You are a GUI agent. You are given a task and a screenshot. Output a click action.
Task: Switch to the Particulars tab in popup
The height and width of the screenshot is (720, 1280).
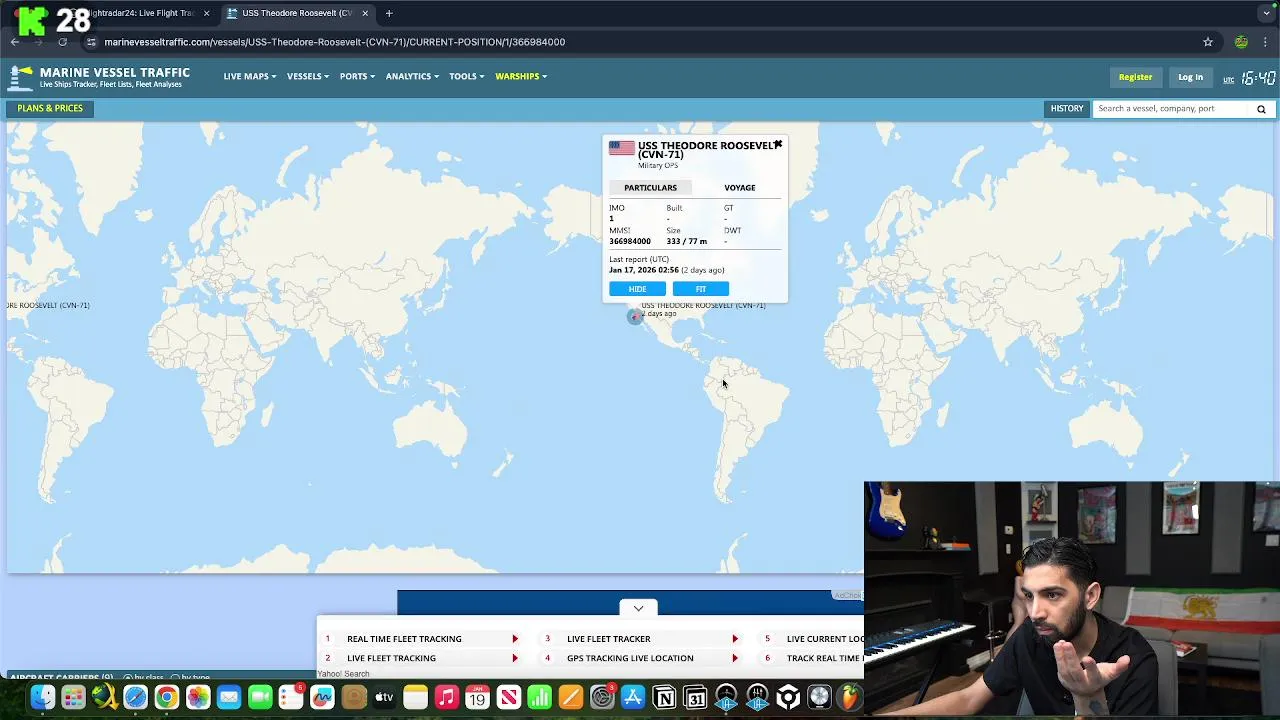(x=650, y=188)
